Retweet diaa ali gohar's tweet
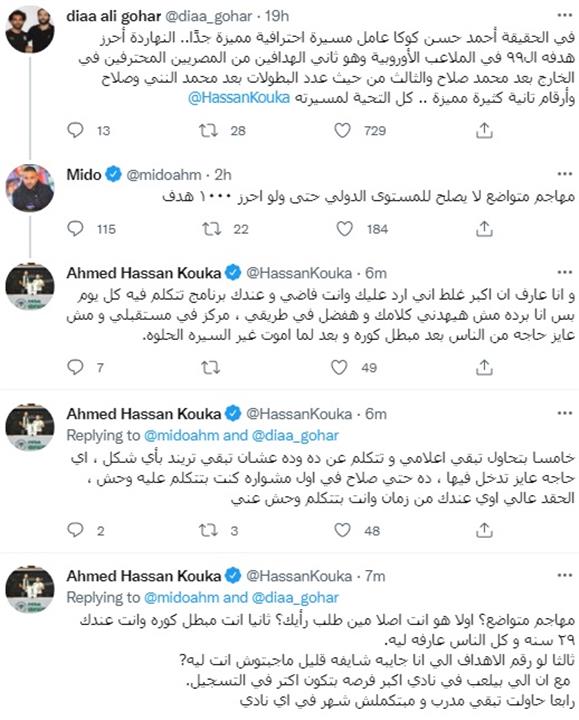The height and width of the screenshot is (720, 579). (x=208, y=131)
